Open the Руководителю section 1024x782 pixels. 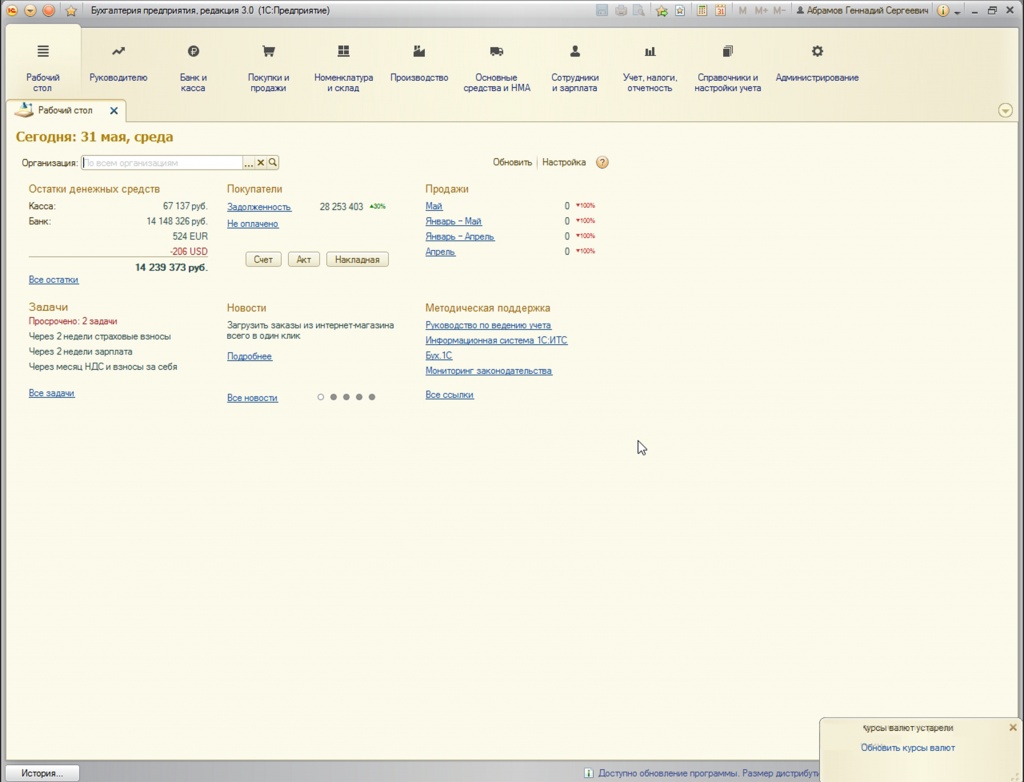click(118, 63)
